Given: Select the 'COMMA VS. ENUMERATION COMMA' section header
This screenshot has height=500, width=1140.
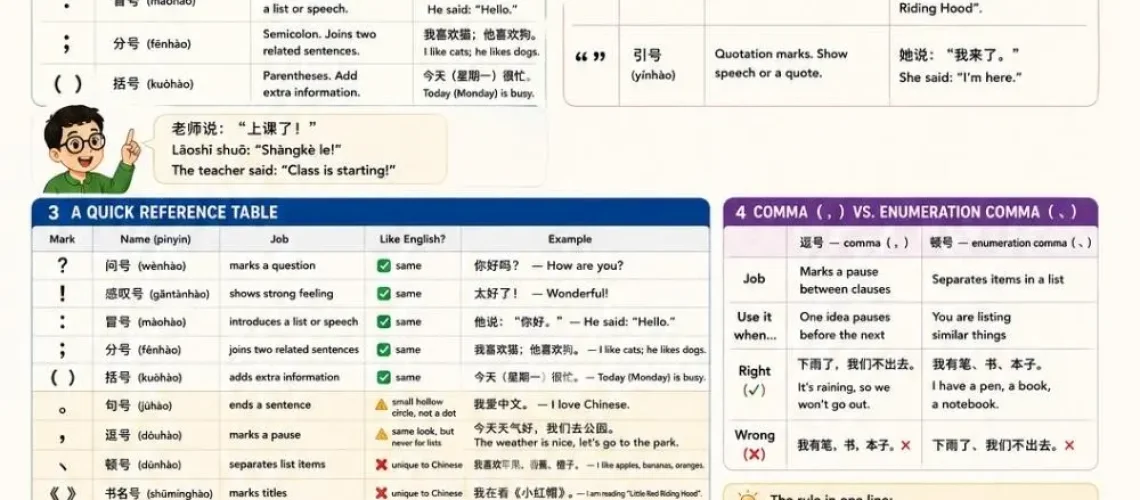Looking at the screenshot, I should coord(910,212).
